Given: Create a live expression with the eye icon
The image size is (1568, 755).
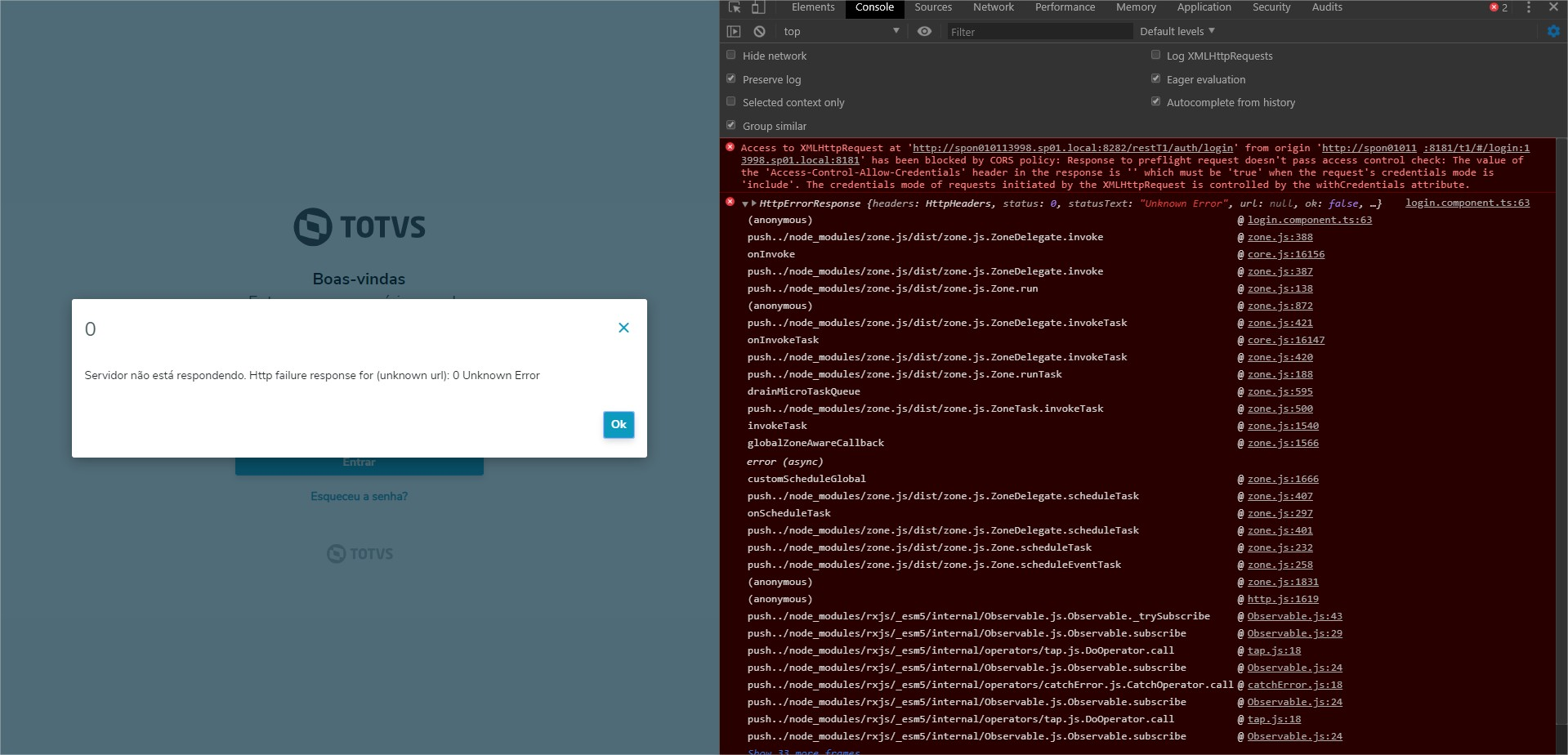Looking at the screenshot, I should click(x=924, y=31).
